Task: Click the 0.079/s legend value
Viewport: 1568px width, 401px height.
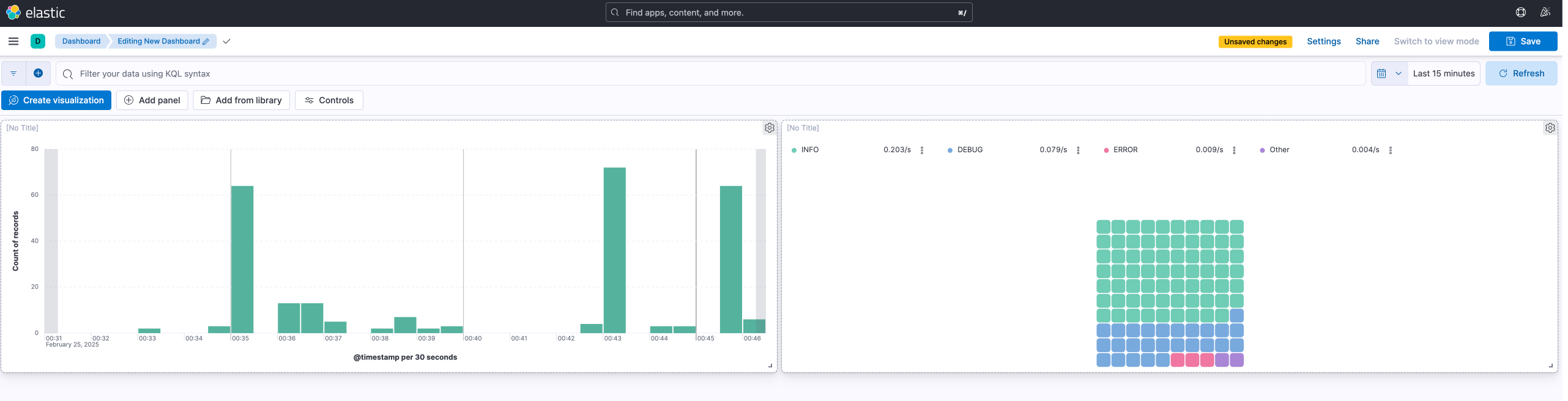Action: [1053, 150]
